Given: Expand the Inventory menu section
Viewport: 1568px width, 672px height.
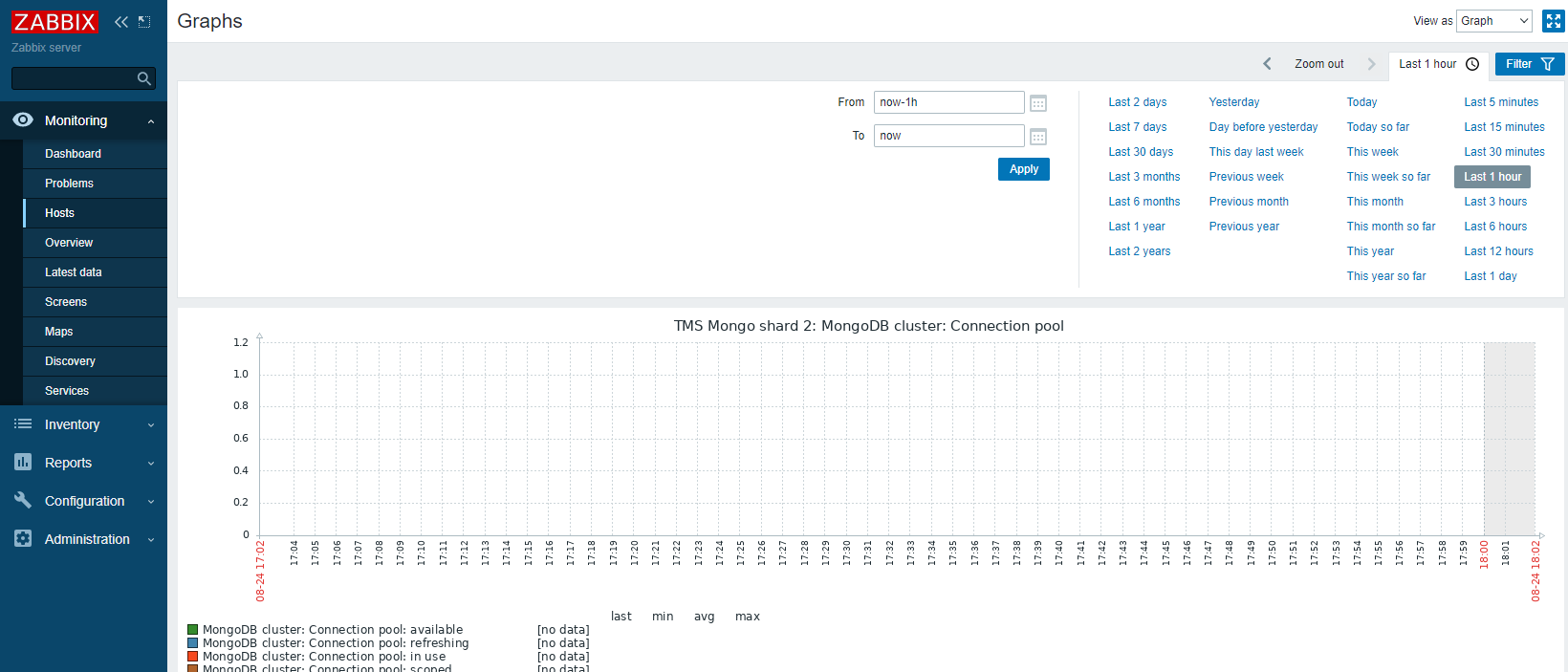Looking at the screenshot, I should 83,424.
